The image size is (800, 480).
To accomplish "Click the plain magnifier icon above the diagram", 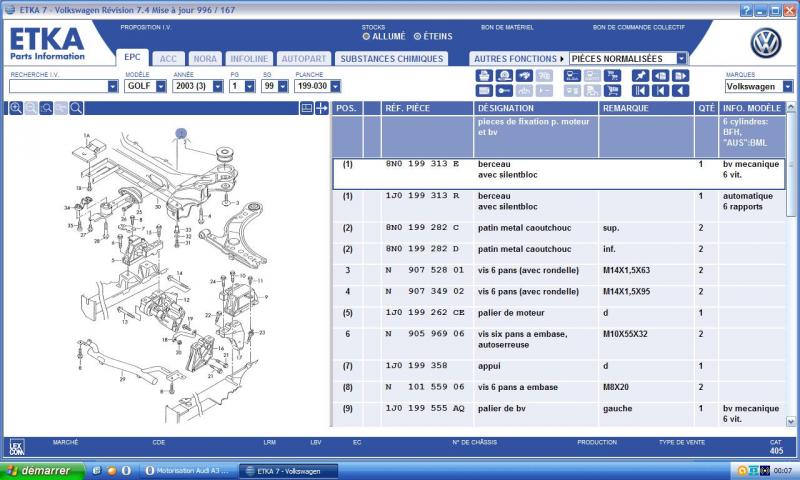I will click(x=76, y=108).
